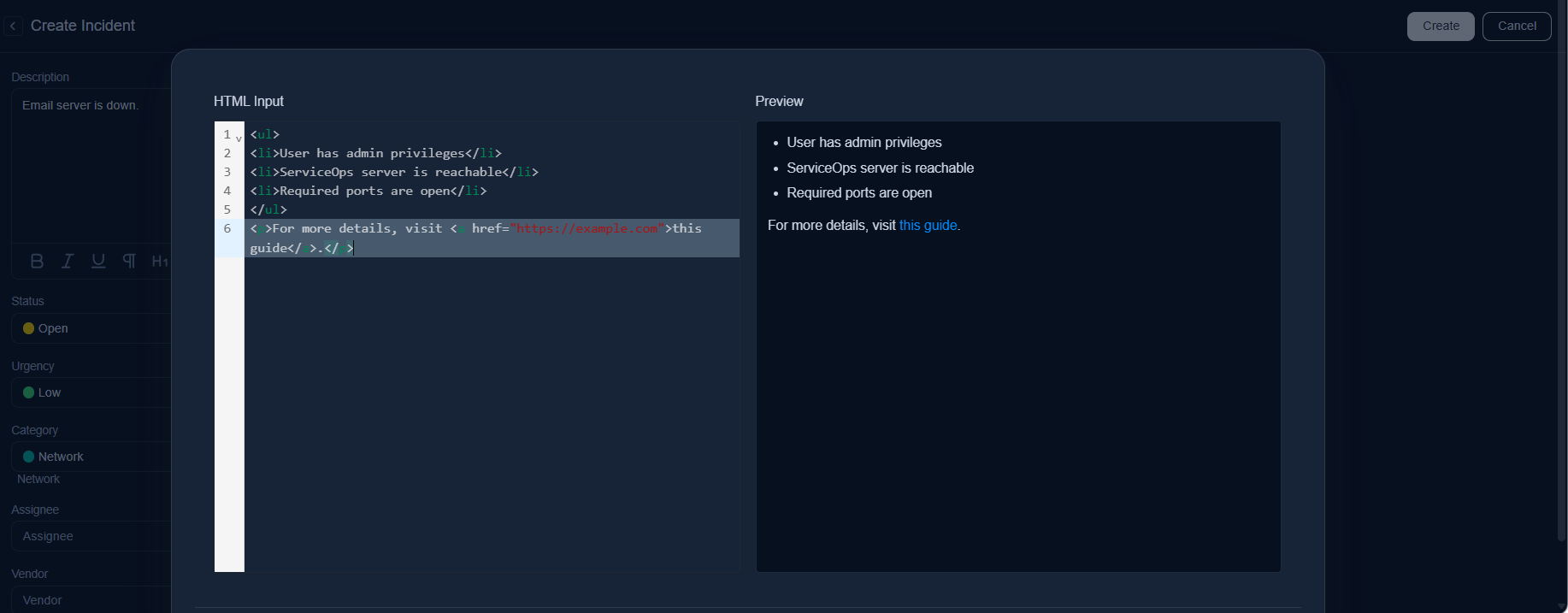Click the page's vertical scrollbar

(x=1561, y=272)
